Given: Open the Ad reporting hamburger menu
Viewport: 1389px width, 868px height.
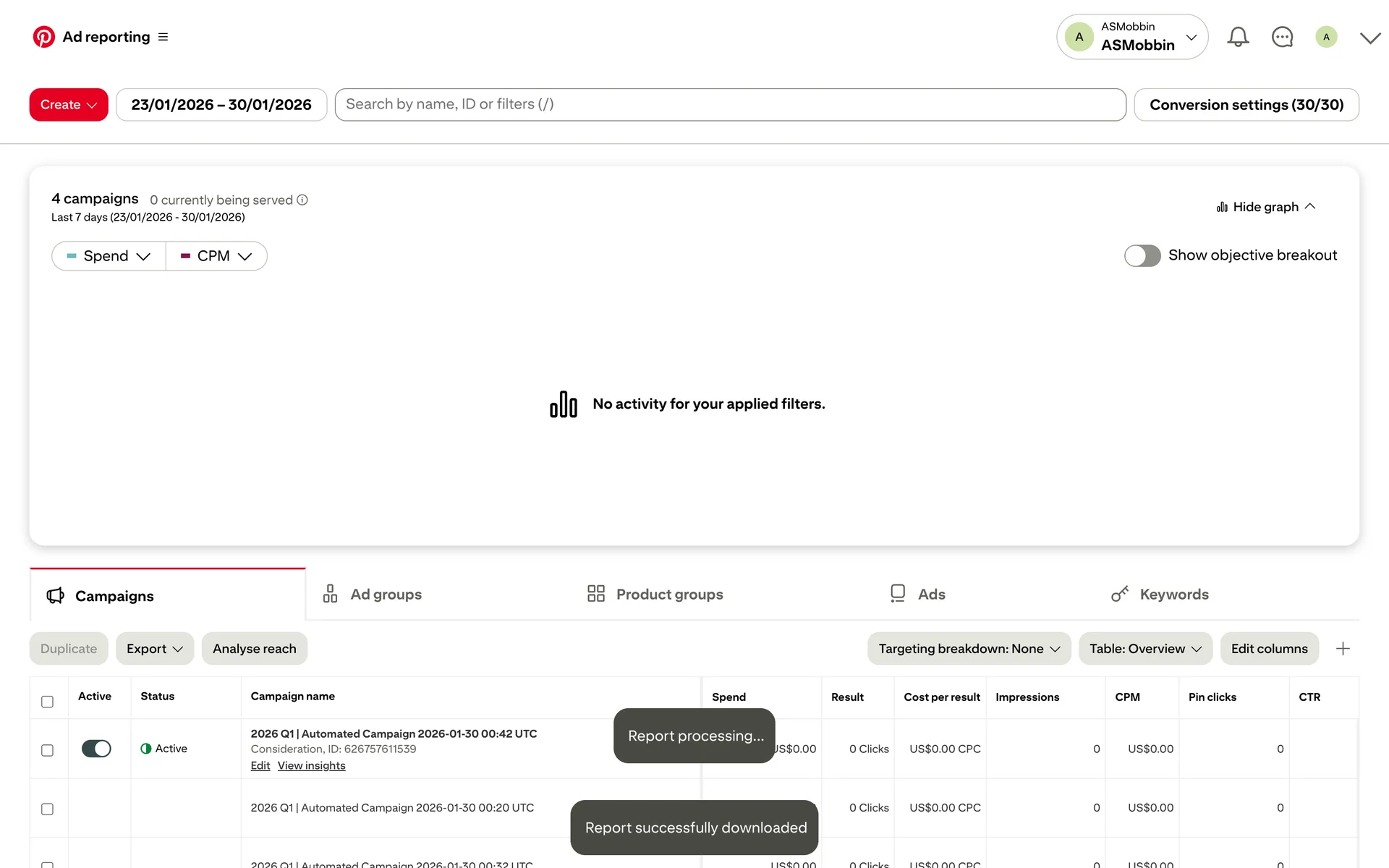Looking at the screenshot, I should pos(163,37).
